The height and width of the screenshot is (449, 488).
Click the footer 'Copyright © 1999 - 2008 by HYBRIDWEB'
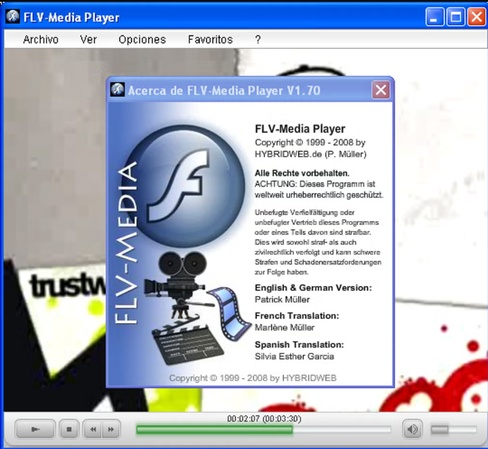[x=253, y=378]
